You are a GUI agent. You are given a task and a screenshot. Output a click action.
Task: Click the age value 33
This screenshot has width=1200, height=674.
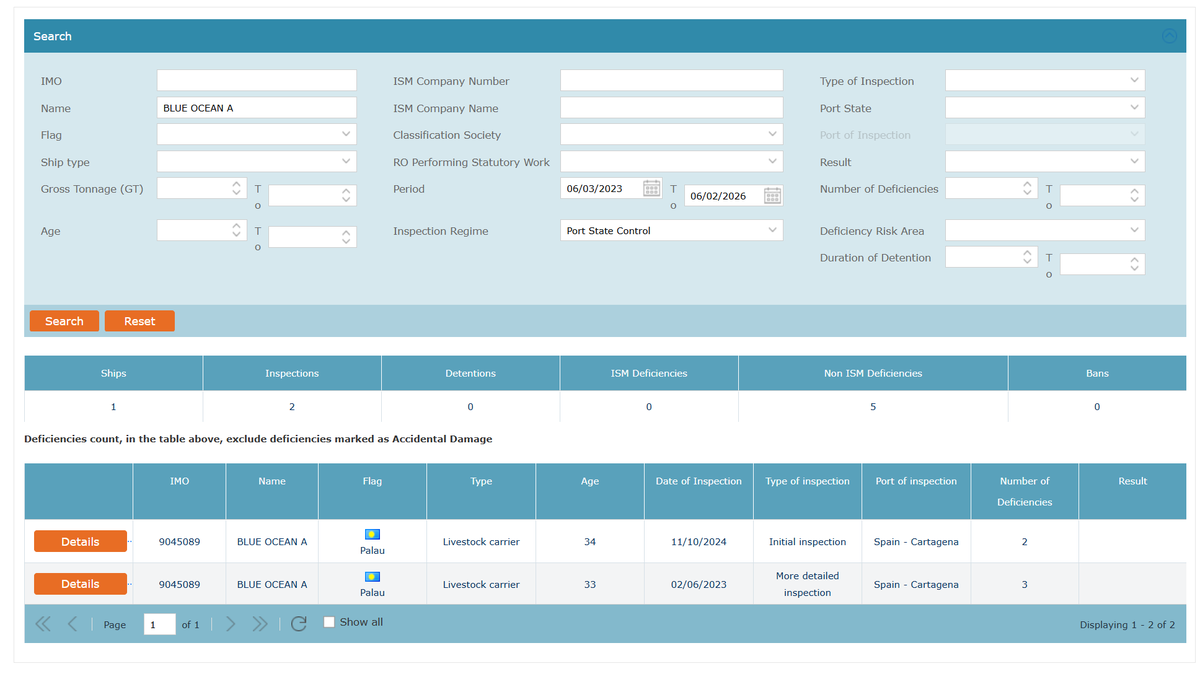tap(590, 585)
